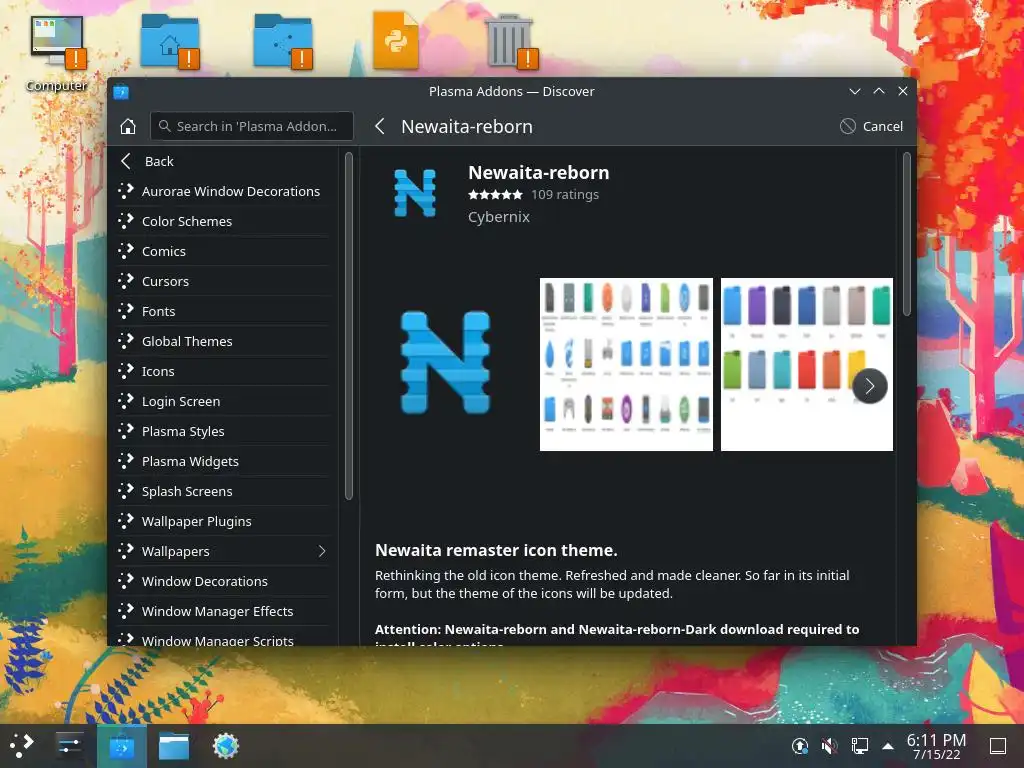Image resolution: width=1024 pixels, height=768 pixels.
Task: Select the Color Schemes category
Action: pos(223,221)
